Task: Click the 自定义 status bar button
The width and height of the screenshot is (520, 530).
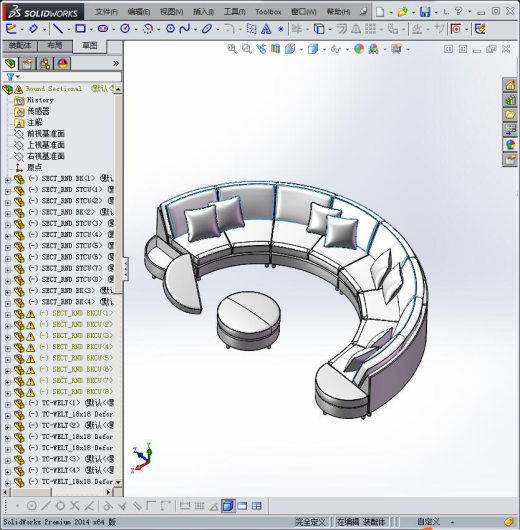Action: click(428, 522)
